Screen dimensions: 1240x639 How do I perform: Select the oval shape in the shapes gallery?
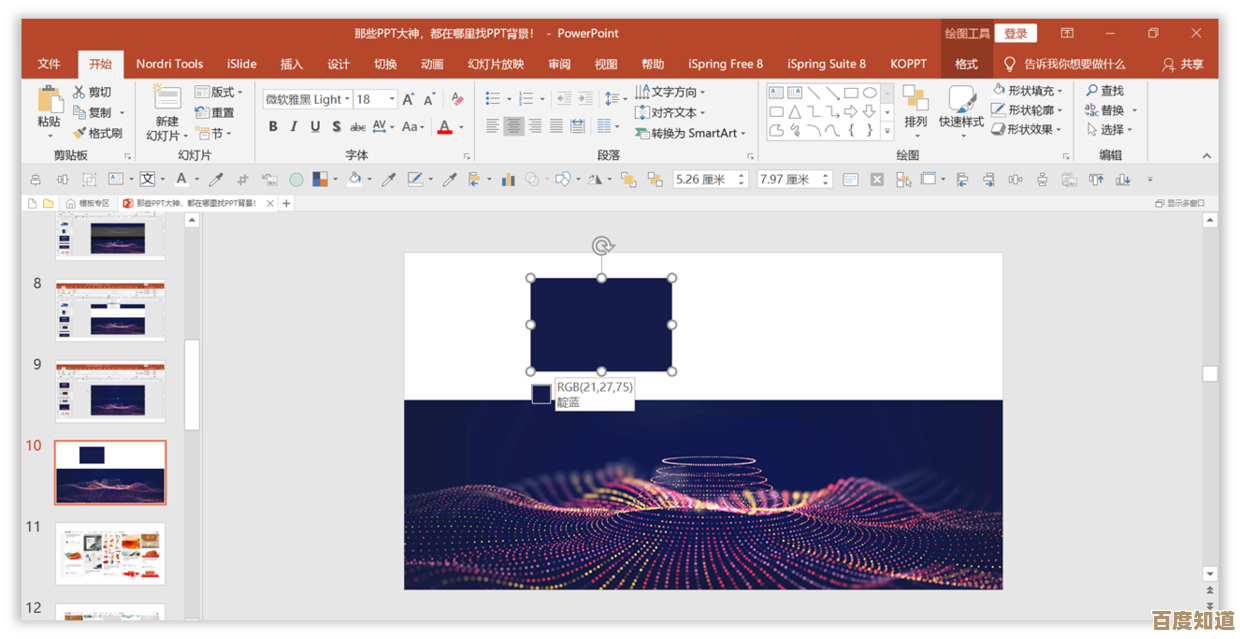(870, 93)
